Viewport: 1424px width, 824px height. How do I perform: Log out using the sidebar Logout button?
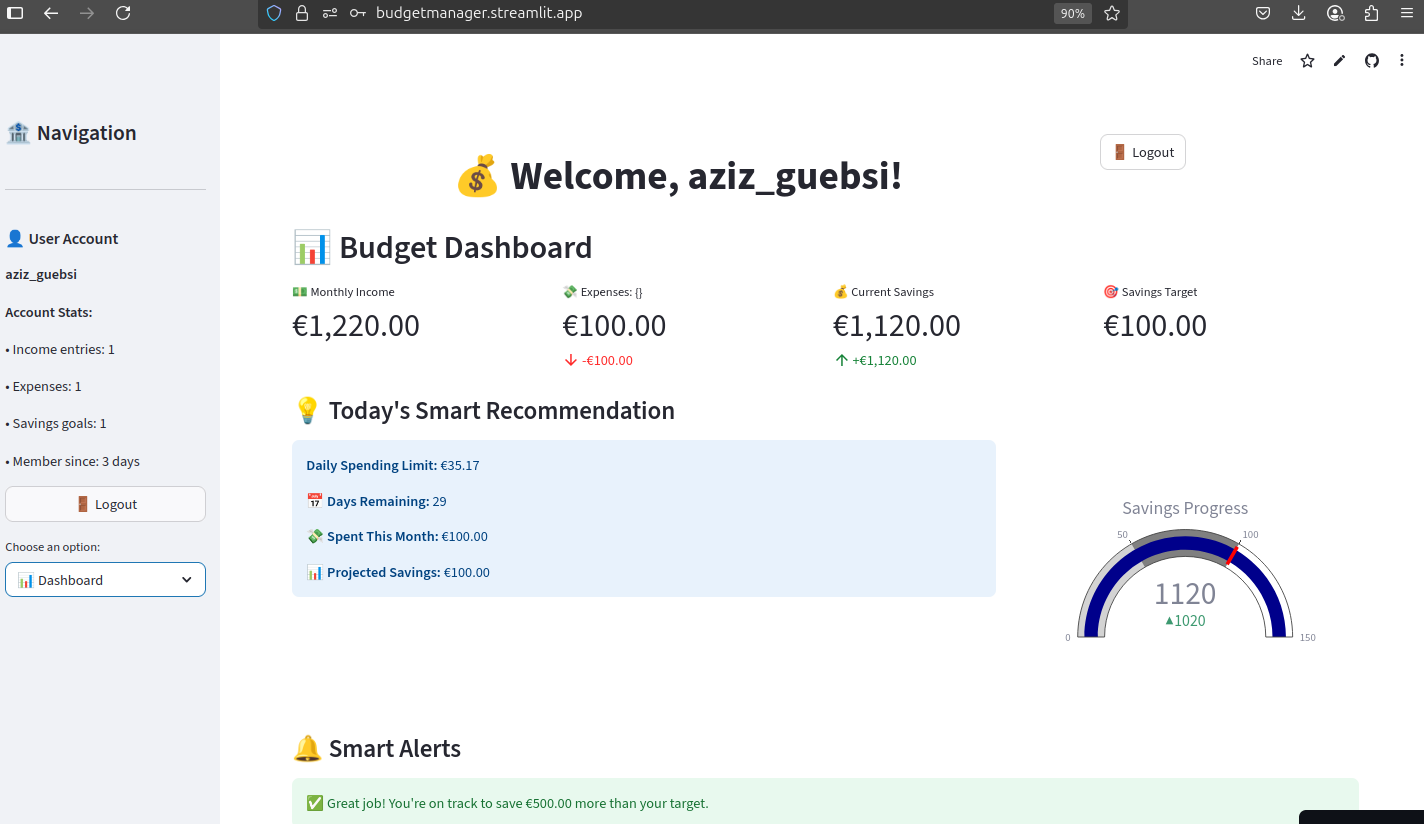coord(105,503)
